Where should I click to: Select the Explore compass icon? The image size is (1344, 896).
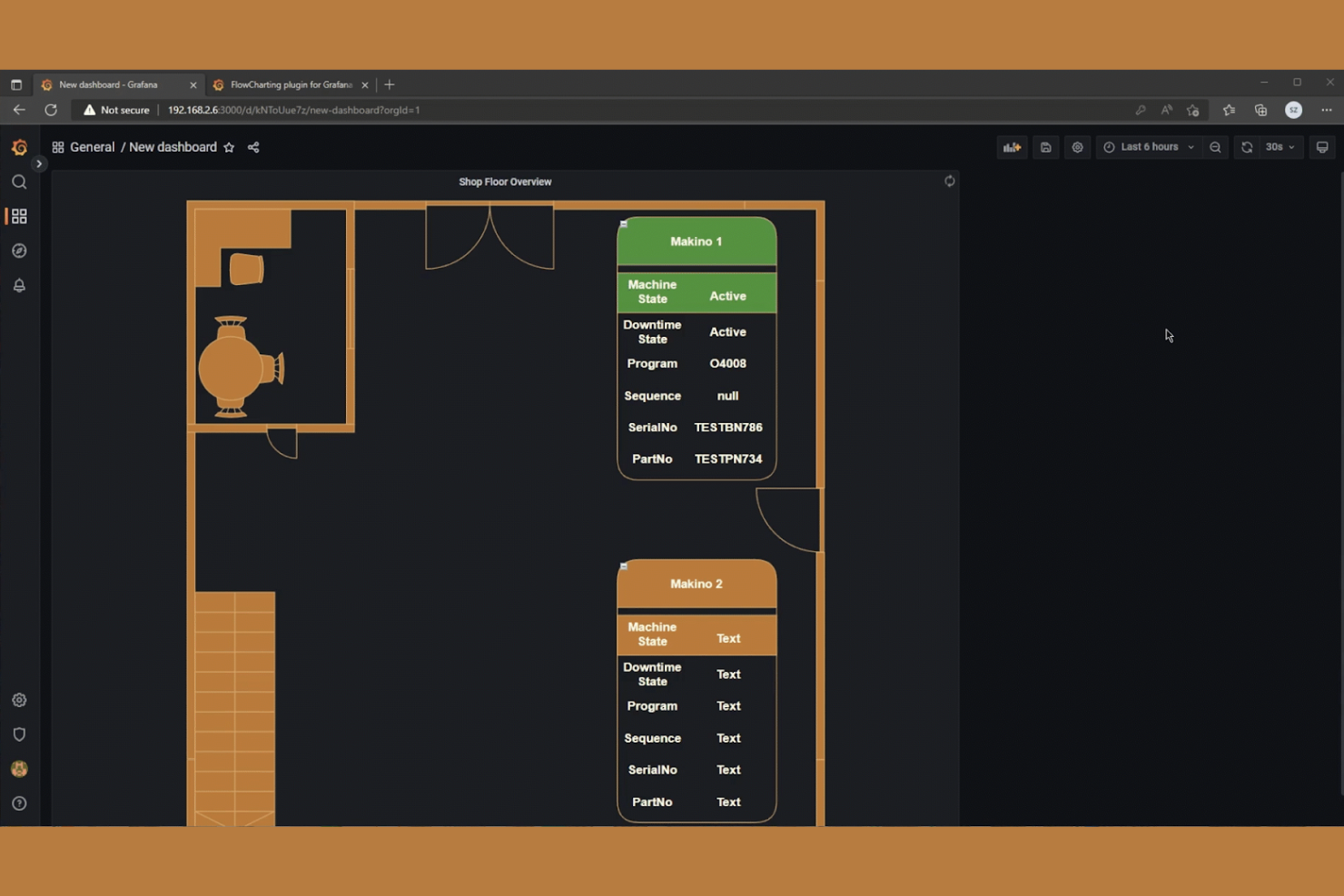pos(19,251)
